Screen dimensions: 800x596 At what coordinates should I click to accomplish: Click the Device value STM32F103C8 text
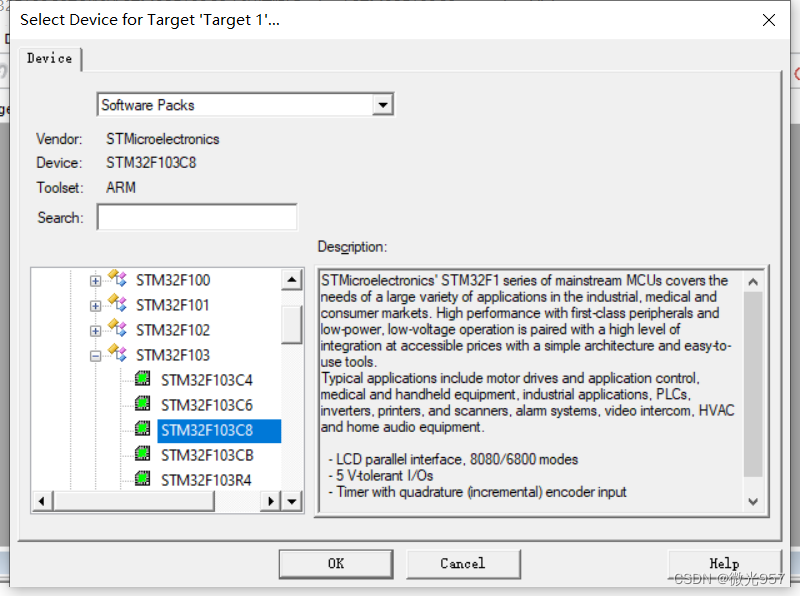point(151,163)
